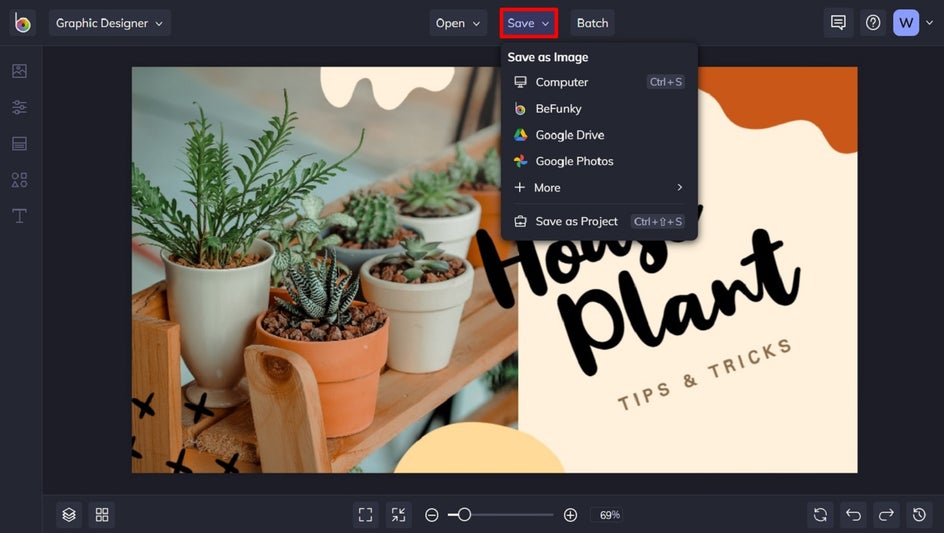Select the Plant text on canvas
Screen dimensions: 944x533
point(677,301)
